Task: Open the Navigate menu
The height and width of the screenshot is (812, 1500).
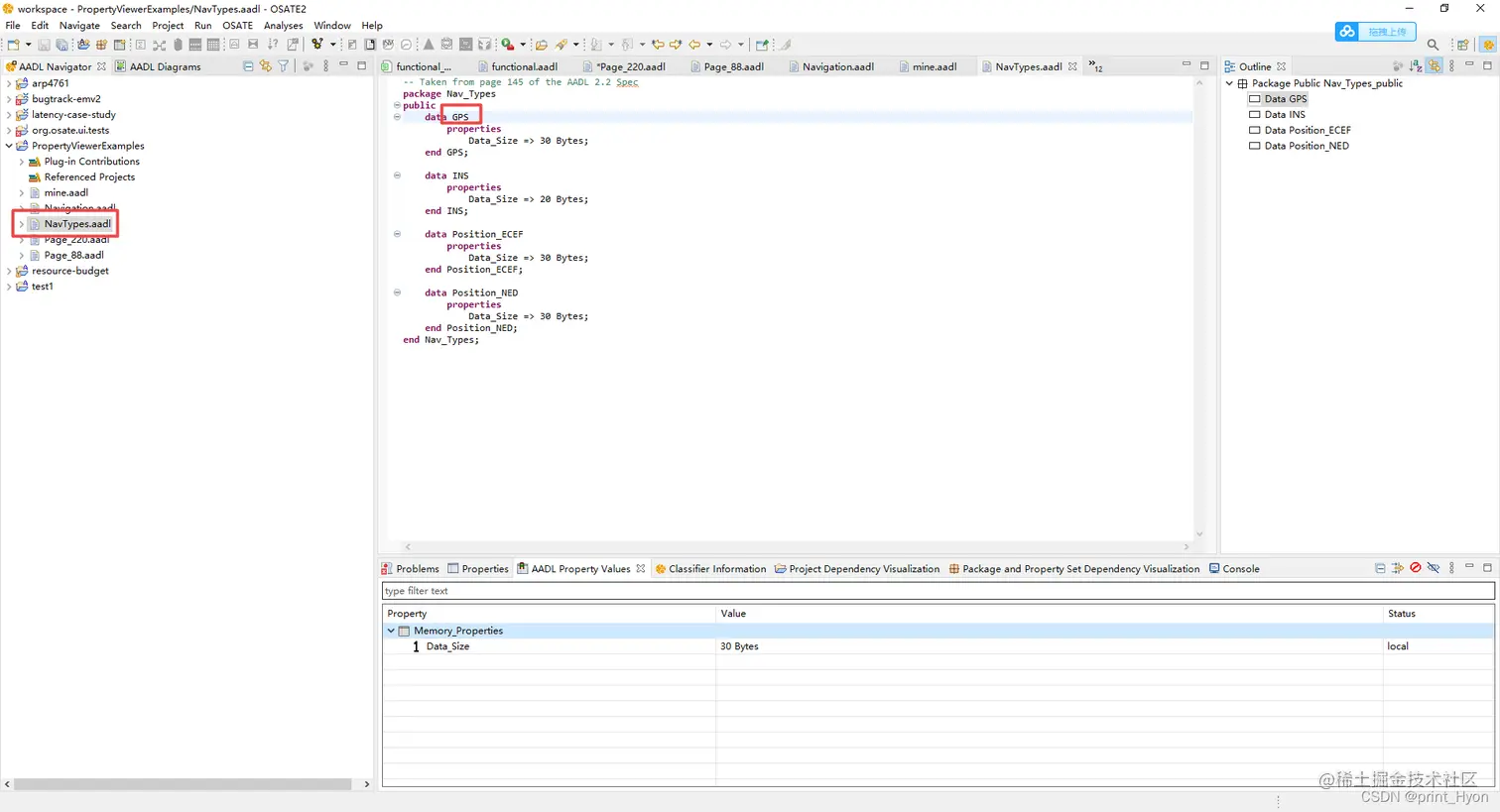Action: pyautogui.click(x=79, y=26)
